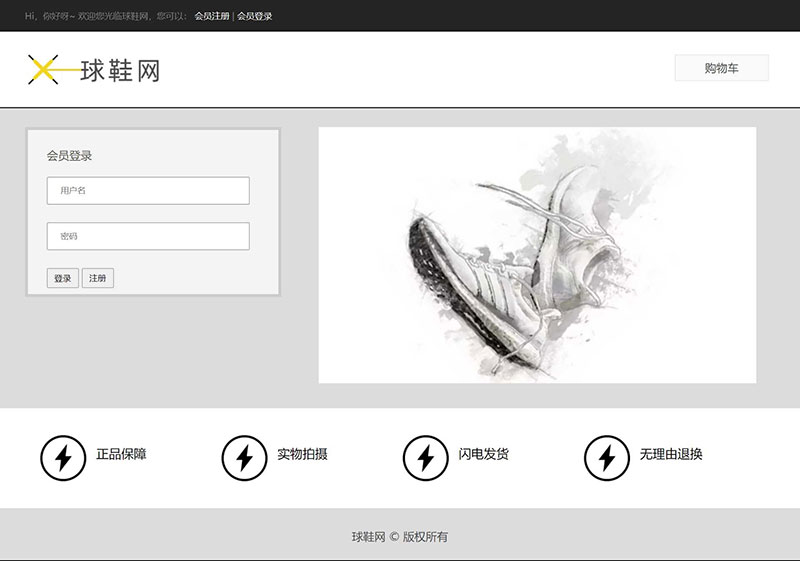
Task: Open the 会员注册 link in top bar
Action: coord(211,16)
